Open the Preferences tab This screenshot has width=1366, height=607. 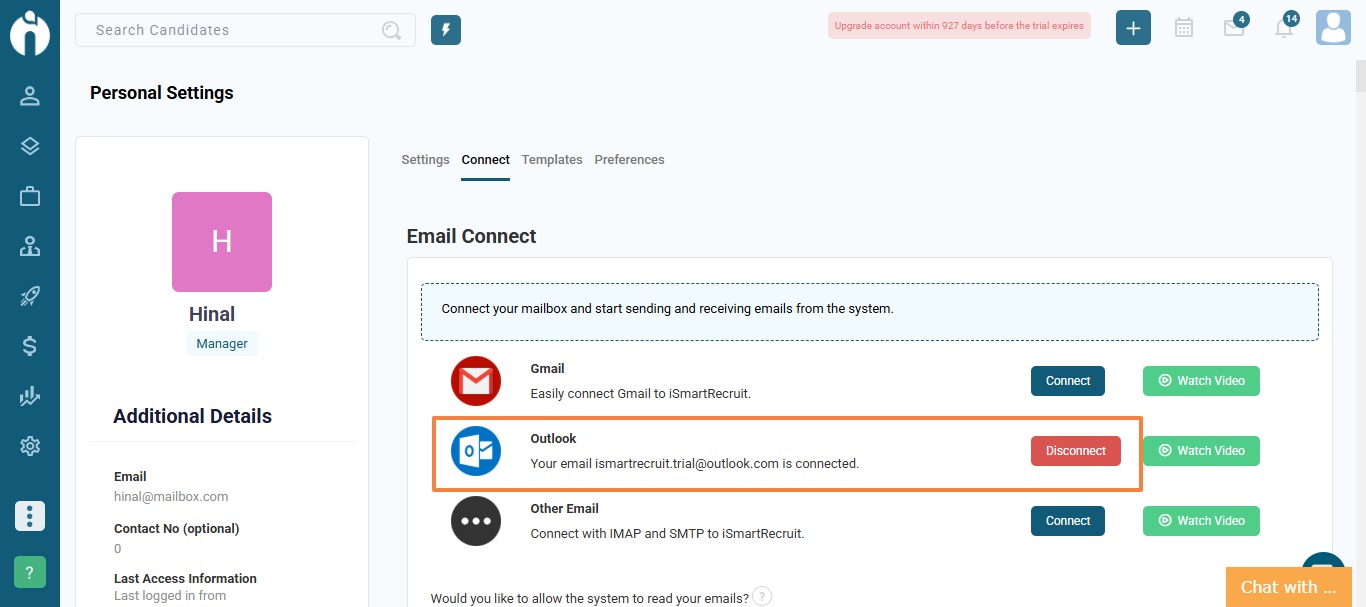coord(629,160)
